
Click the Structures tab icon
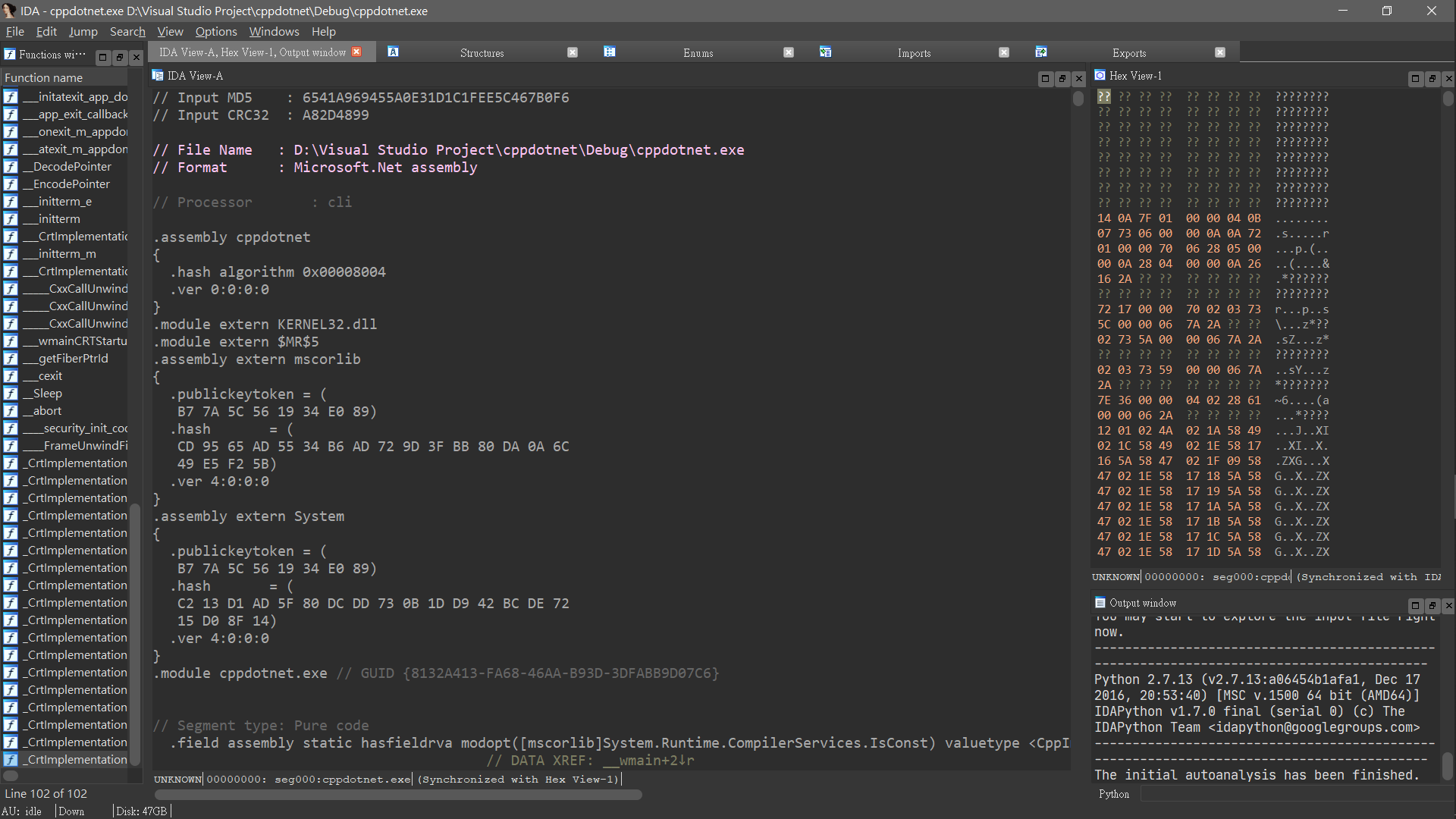[x=393, y=52]
